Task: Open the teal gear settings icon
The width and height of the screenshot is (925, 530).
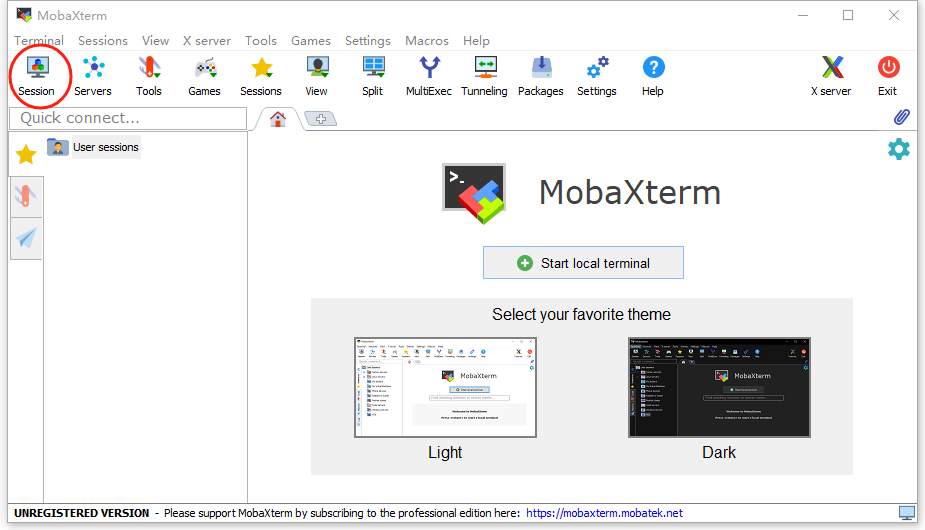Action: [x=899, y=150]
